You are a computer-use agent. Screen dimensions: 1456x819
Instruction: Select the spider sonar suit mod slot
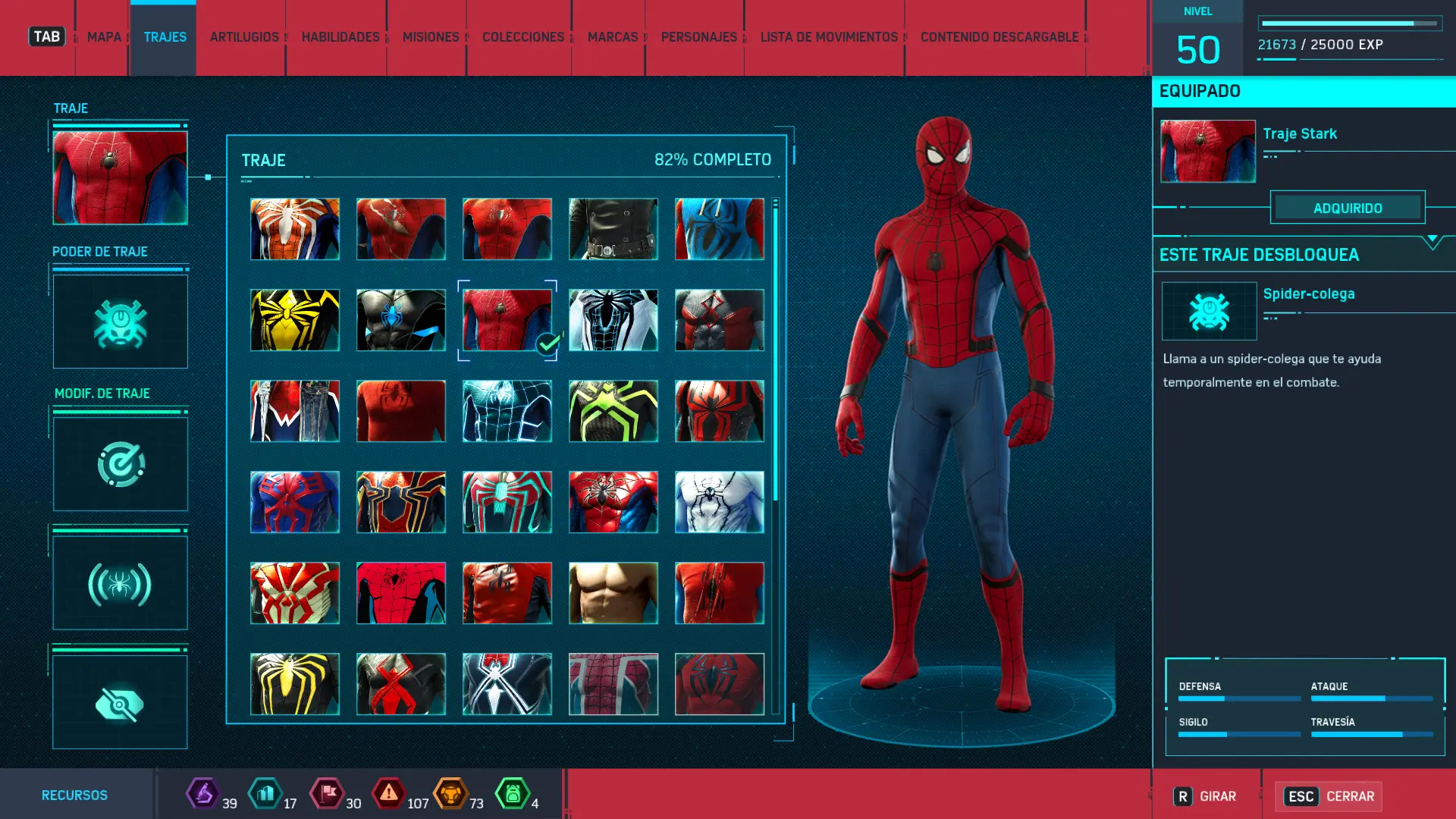pos(120,583)
